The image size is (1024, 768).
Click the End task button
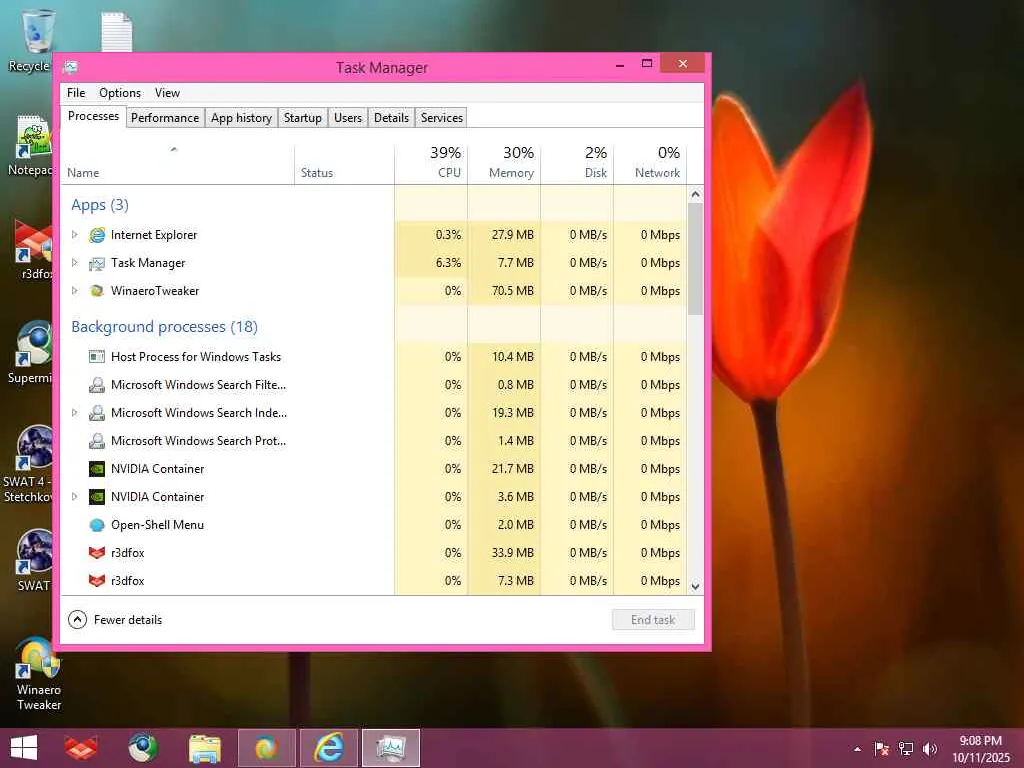coord(653,620)
